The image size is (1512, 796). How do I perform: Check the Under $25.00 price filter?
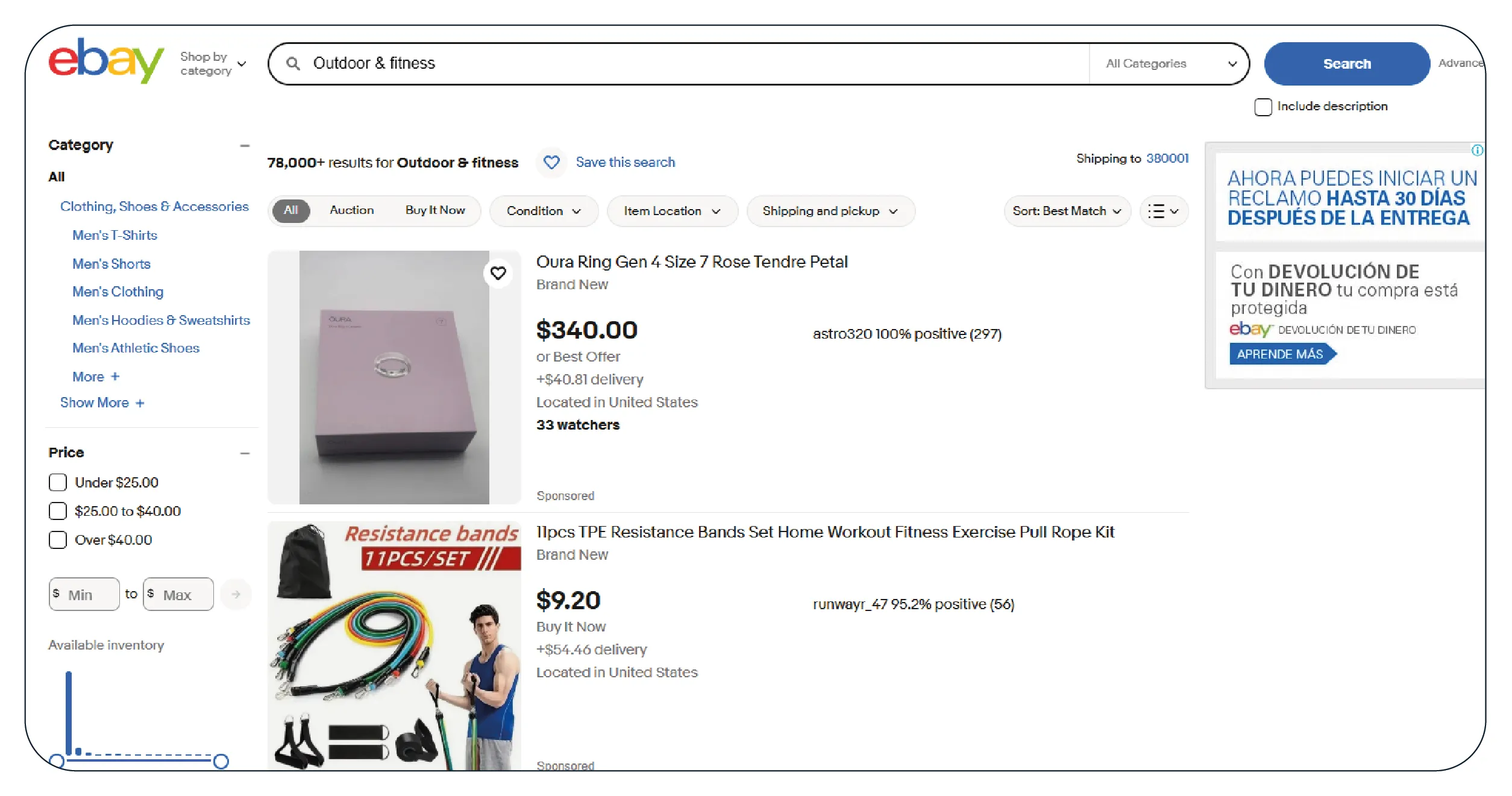click(x=58, y=483)
